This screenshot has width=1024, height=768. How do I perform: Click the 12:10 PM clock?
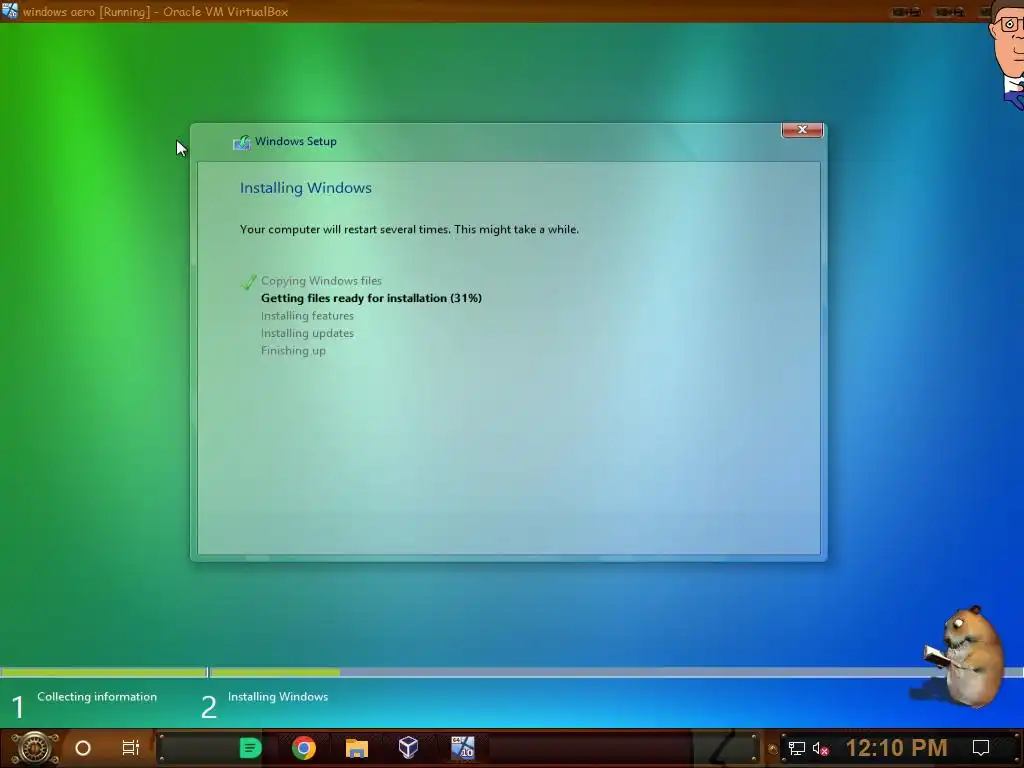(897, 748)
